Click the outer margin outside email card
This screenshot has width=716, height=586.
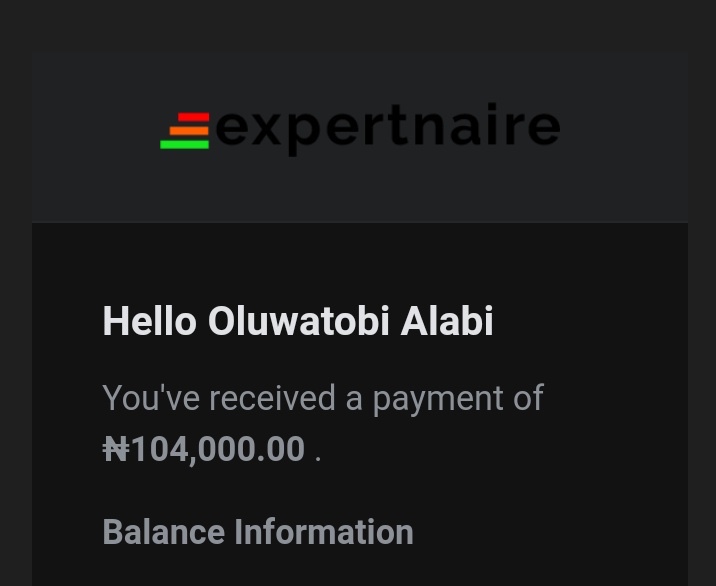[x=14, y=300]
